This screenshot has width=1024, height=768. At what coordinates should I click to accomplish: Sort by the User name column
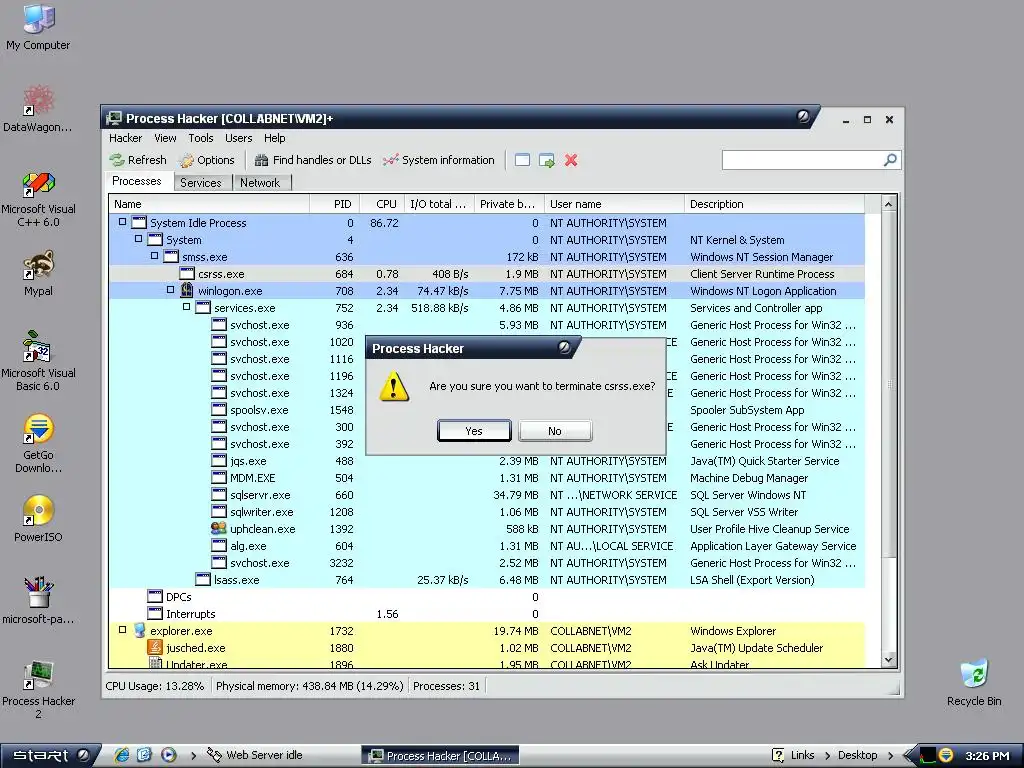[x=615, y=204]
